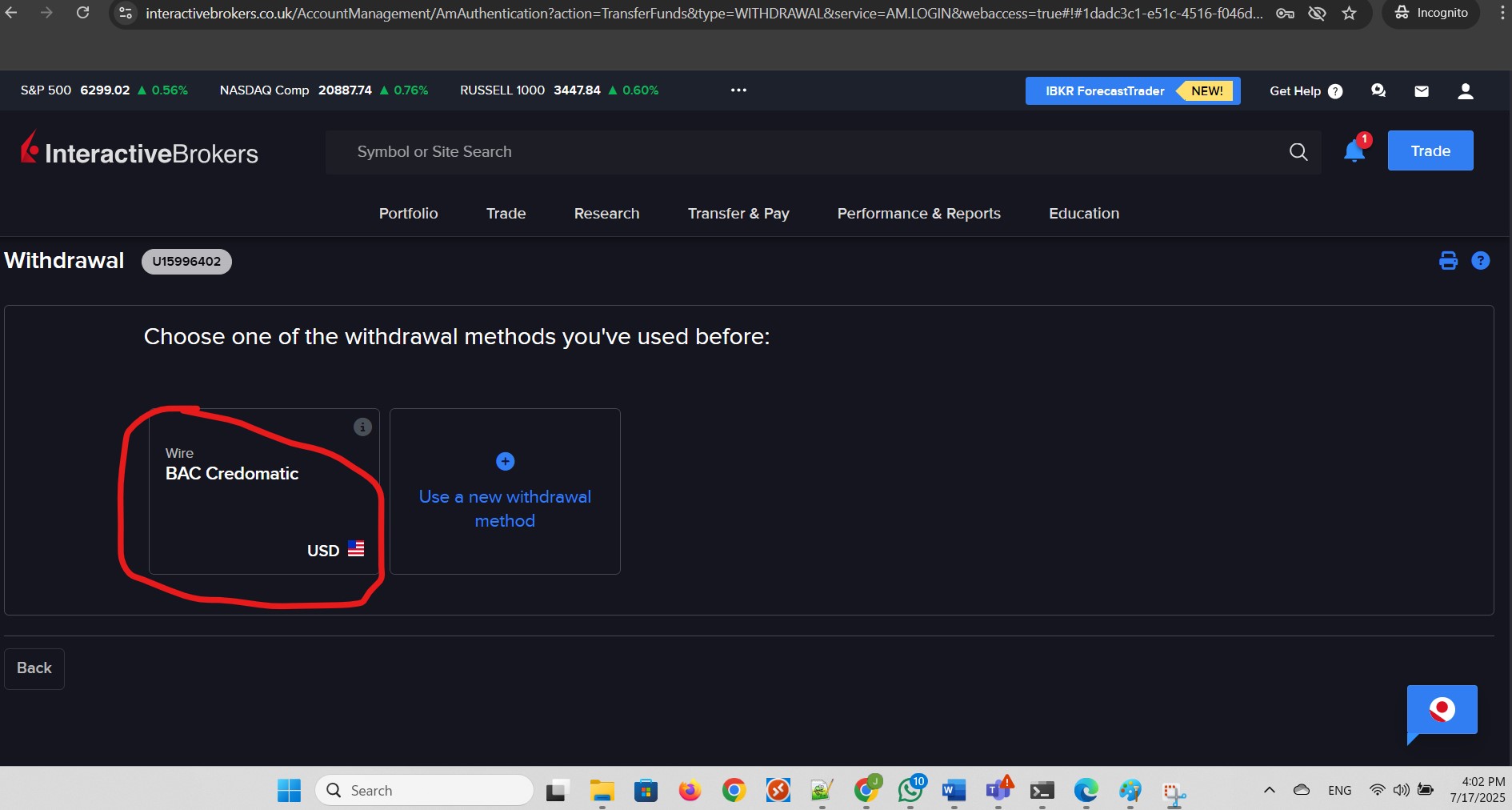Viewport: 1512px width, 810px height.
Task: Open Performance & Reports menu
Action: click(919, 214)
